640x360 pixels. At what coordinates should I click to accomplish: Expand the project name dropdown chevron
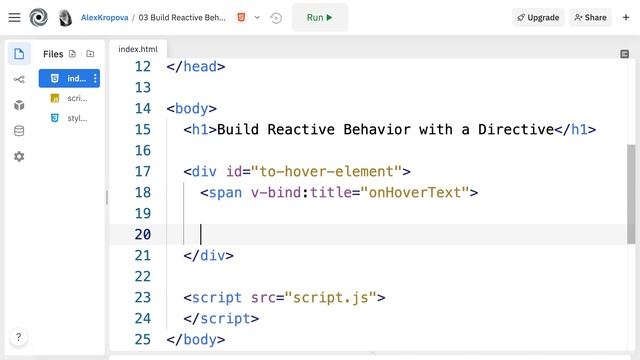(257, 18)
